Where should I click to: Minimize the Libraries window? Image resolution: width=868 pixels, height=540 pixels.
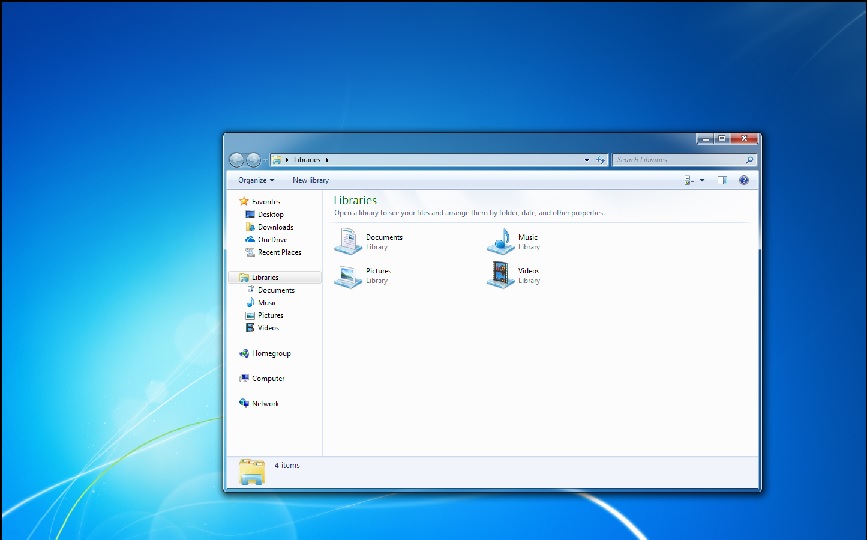[x=705, y=138]
